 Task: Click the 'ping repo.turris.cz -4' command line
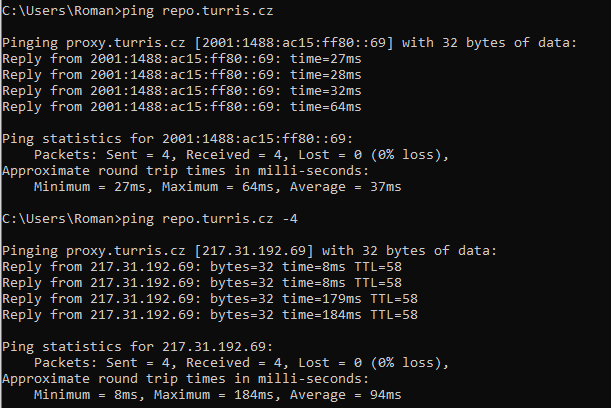(x=150, y=219)
